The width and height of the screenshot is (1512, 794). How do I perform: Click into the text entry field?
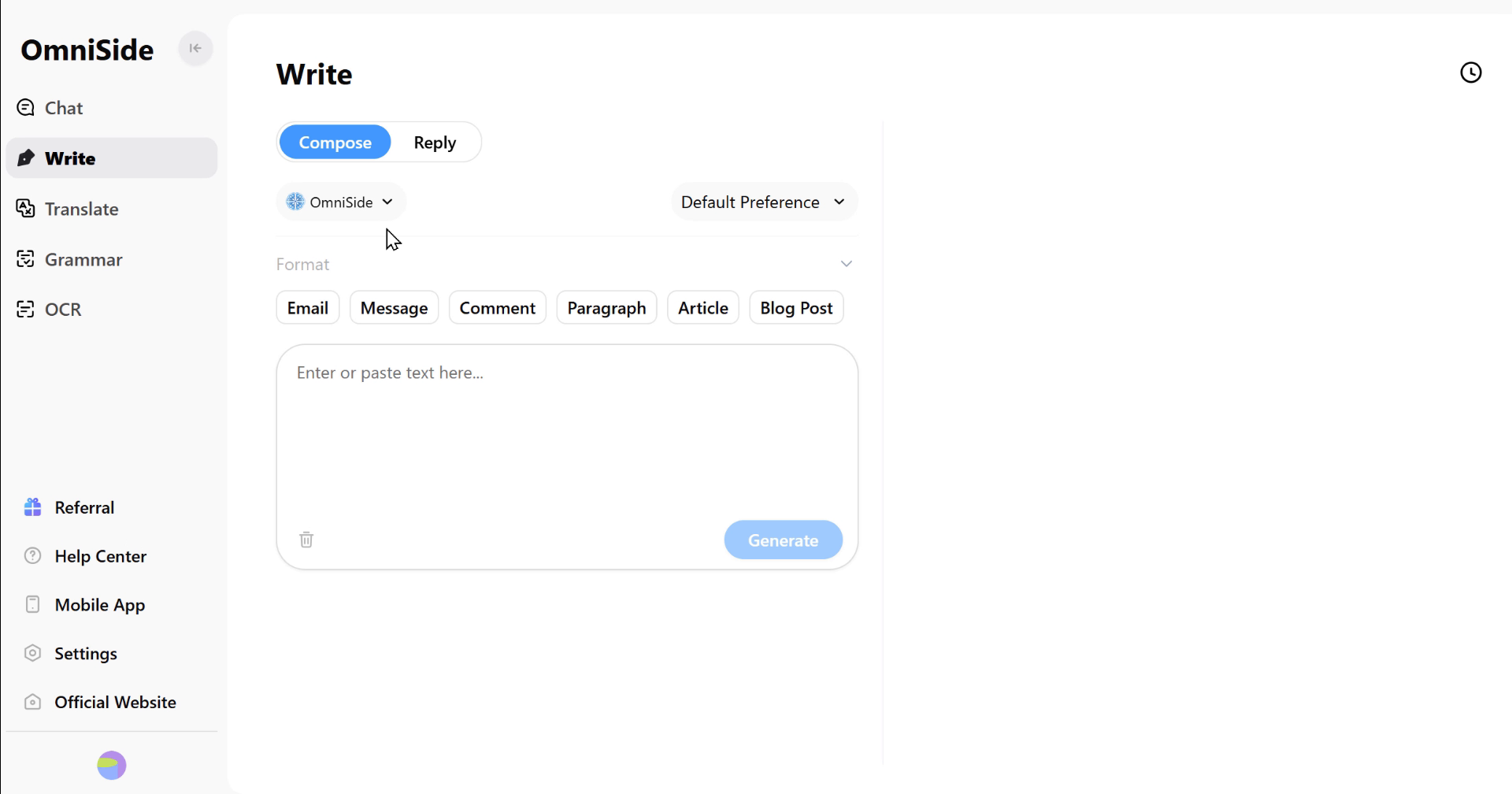[566, 433]
